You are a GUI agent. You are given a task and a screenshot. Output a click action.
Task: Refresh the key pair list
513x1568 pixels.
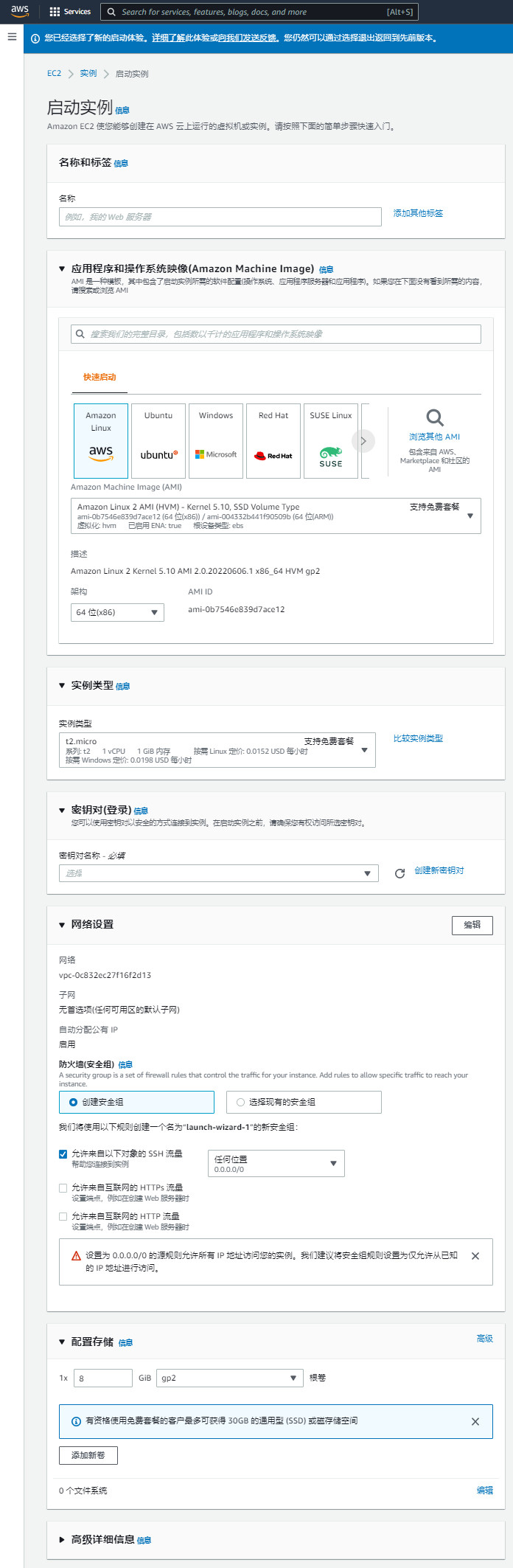click(399, 873)
